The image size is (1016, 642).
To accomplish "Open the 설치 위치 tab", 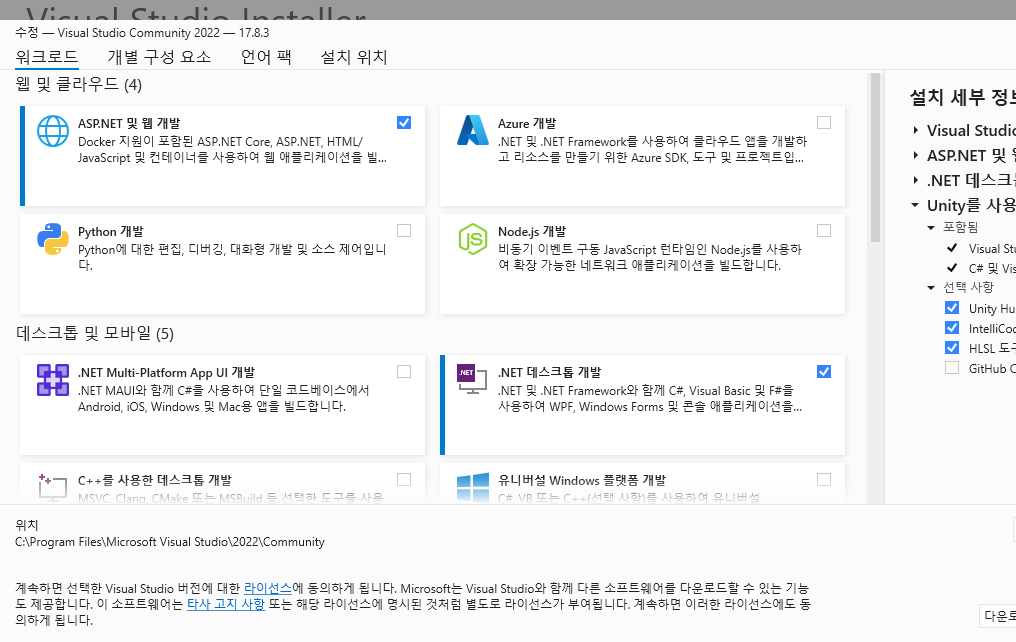I will [x=354, y=57].
